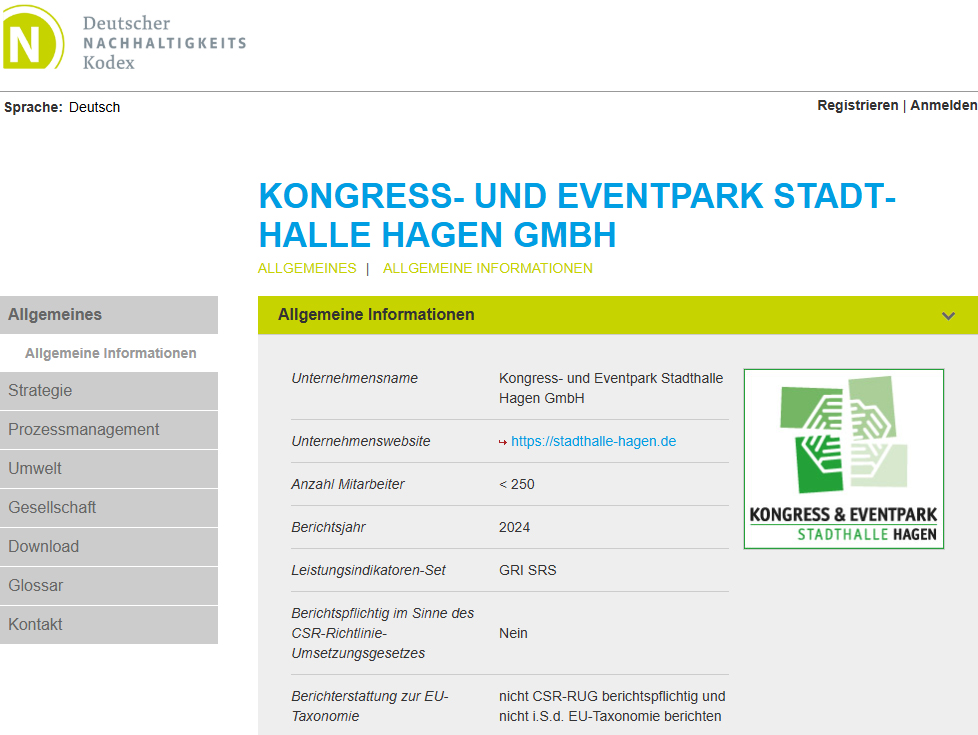Click the Registrieren link

point(857,106)
